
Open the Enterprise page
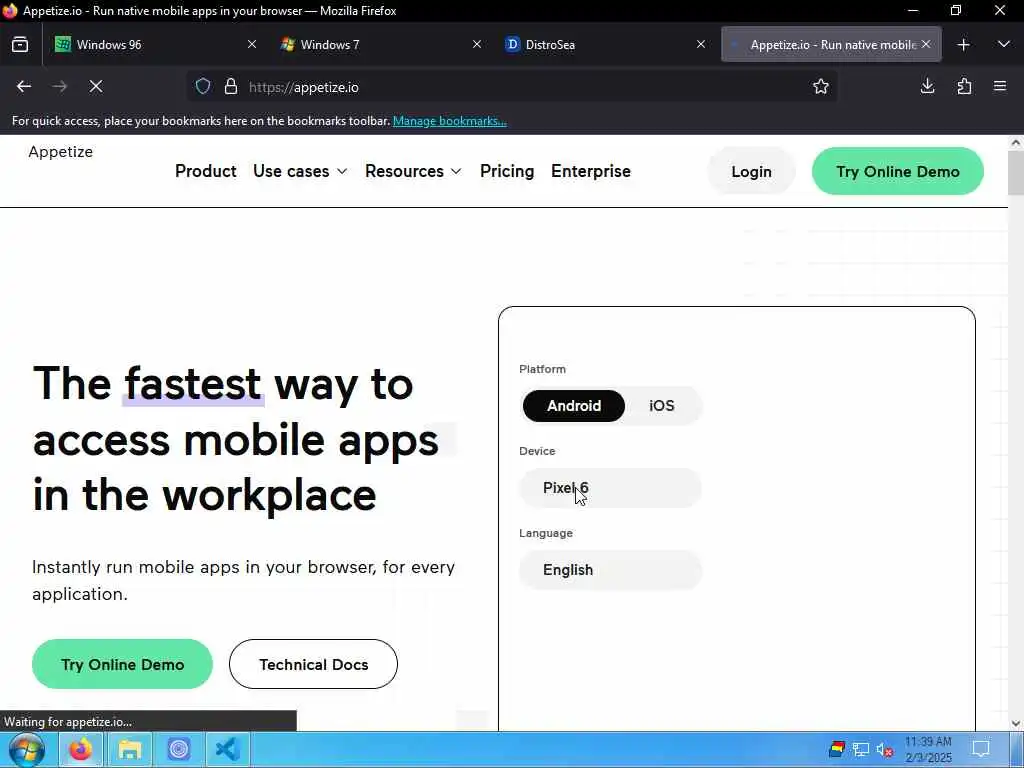coord(591,171)
